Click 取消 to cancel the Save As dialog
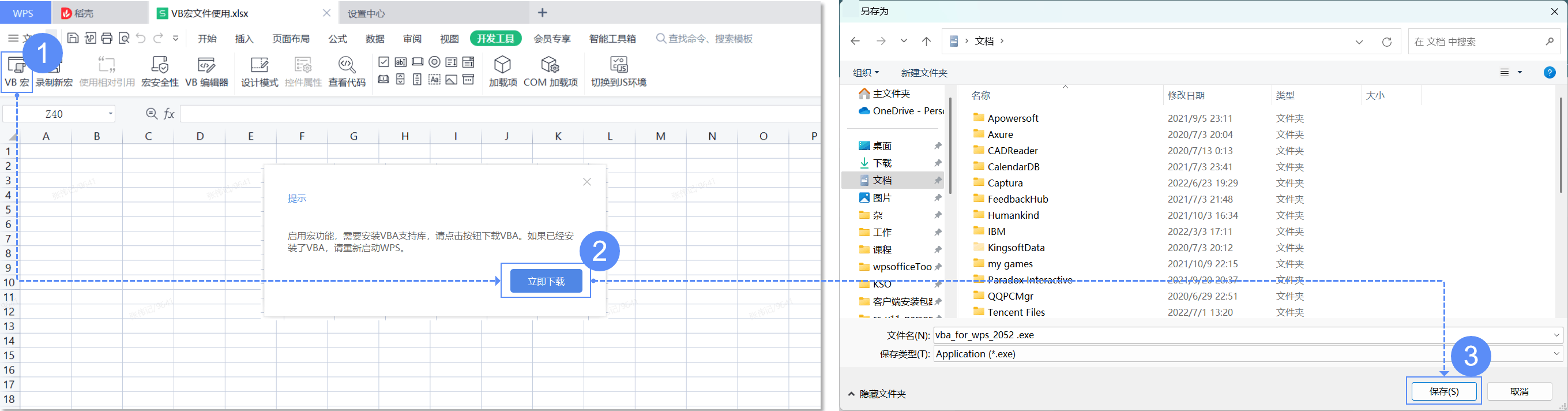The height and width of the screenshot is (411, 1568). coord(1520,391)
